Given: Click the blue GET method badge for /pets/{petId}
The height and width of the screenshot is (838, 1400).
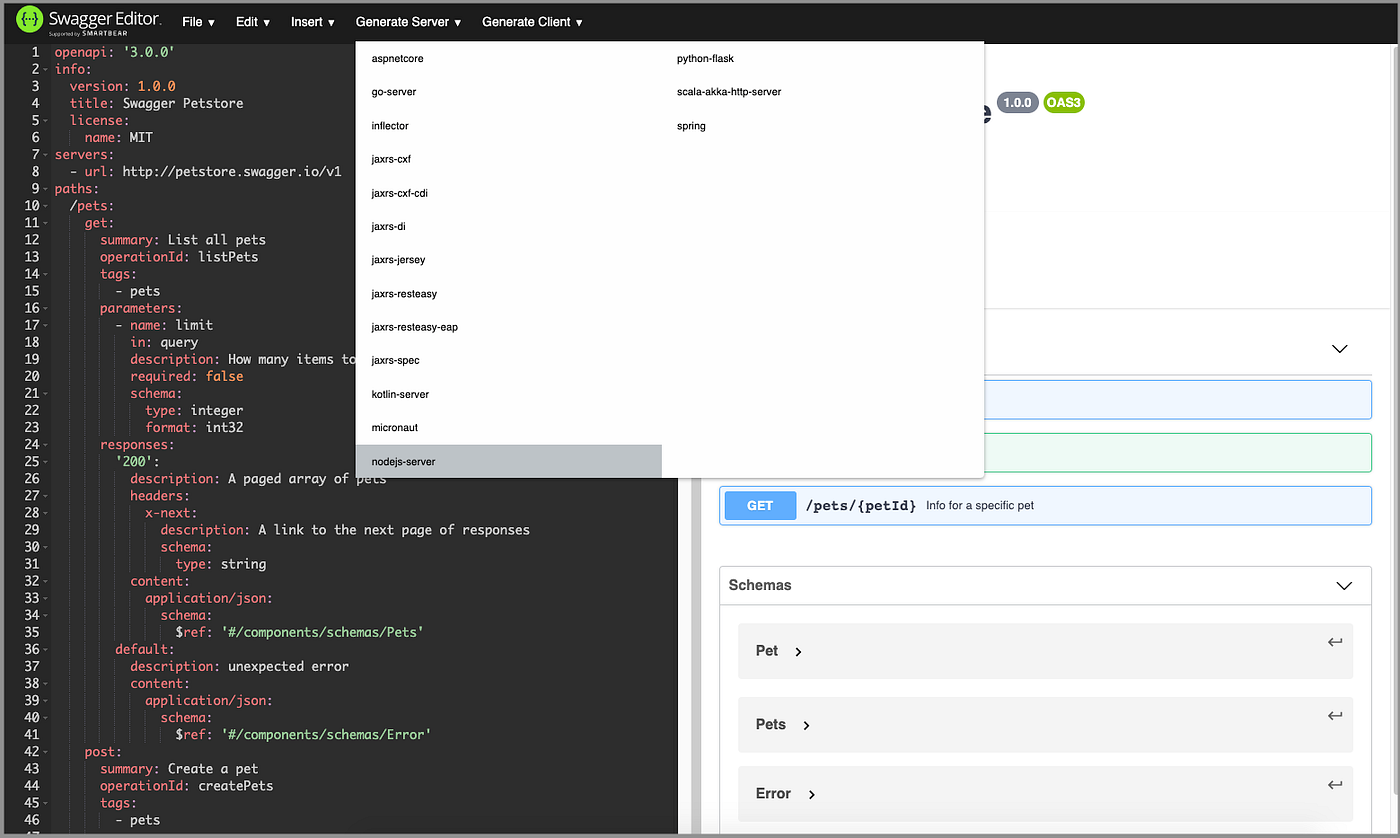Looking at the screenshot, I should (759, 505).
